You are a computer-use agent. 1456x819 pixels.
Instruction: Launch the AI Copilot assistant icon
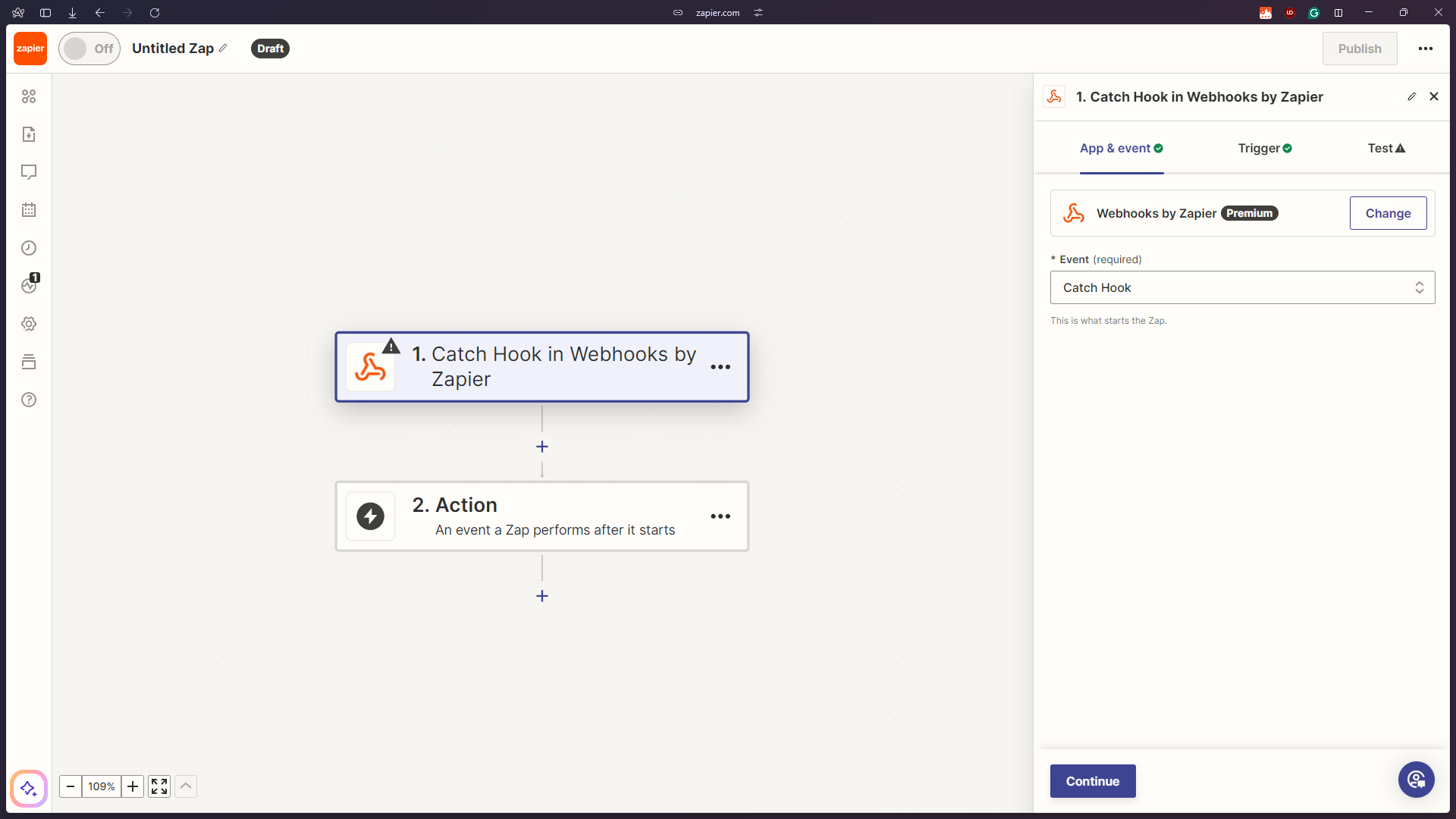coord(28,789)
